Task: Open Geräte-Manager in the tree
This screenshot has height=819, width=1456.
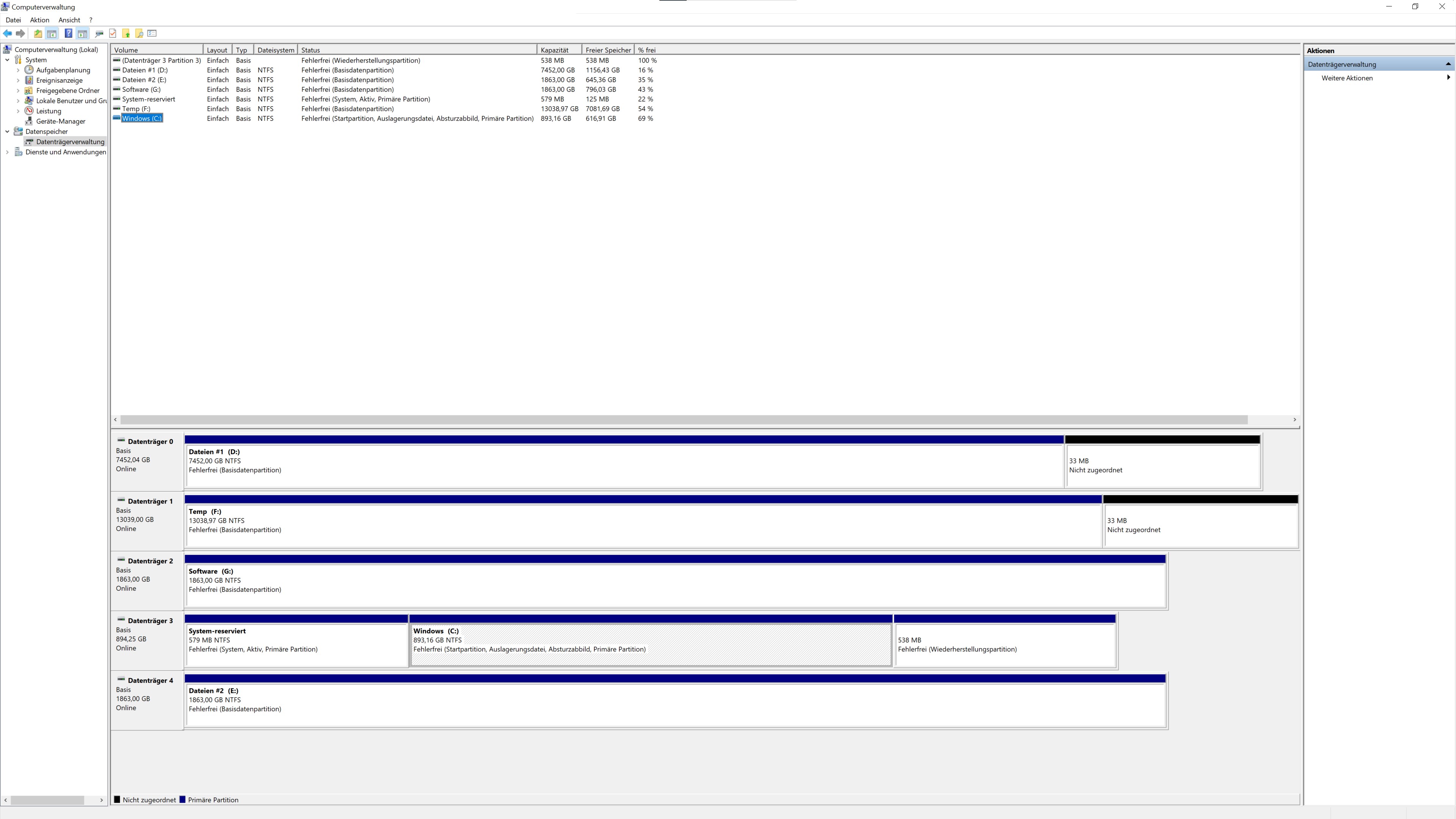Action: tap(61, 121)
